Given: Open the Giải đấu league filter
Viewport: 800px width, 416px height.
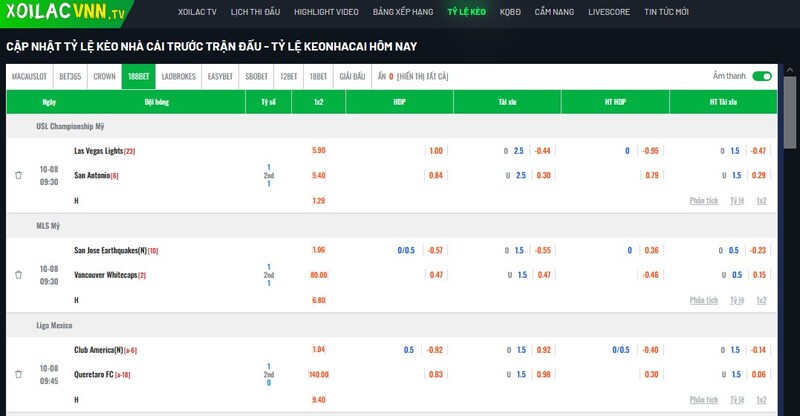Looking at the screenshot, I should pos(352,77).
